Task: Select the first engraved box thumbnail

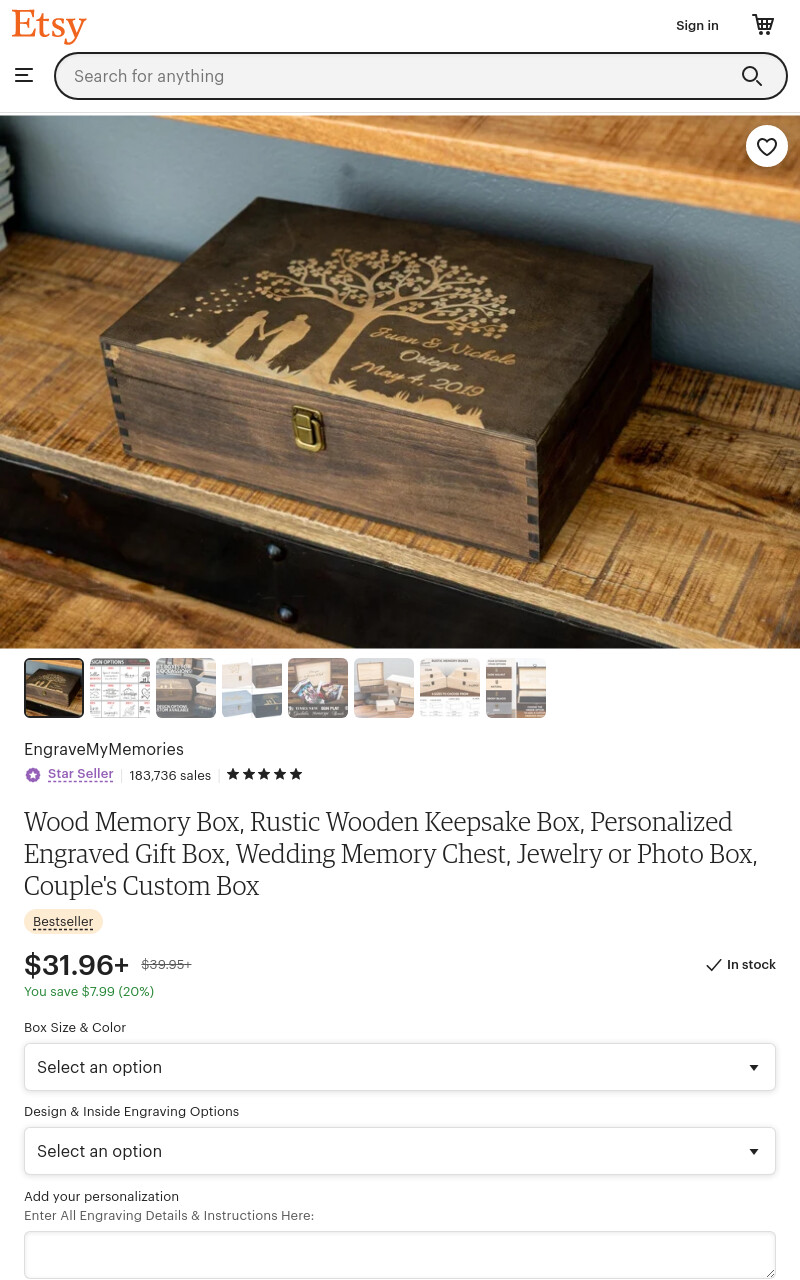Action: point(54,688)
